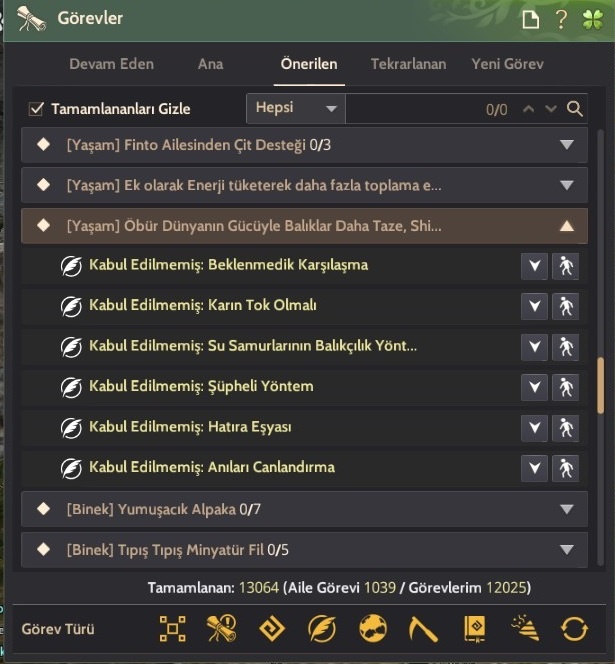
Task: Switch to the Tekrarlanan tab
Action: click(x=408, y=64)
